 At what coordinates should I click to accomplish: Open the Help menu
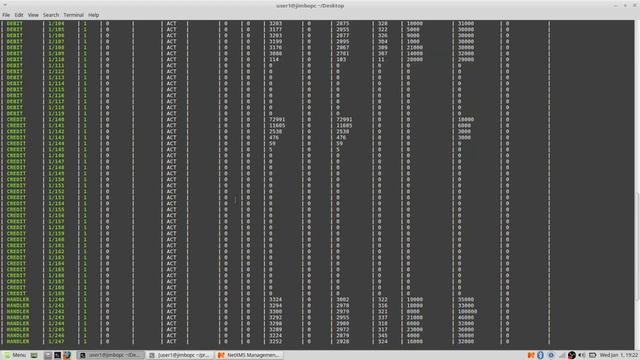pyautogui.click(x=93, y=15)
